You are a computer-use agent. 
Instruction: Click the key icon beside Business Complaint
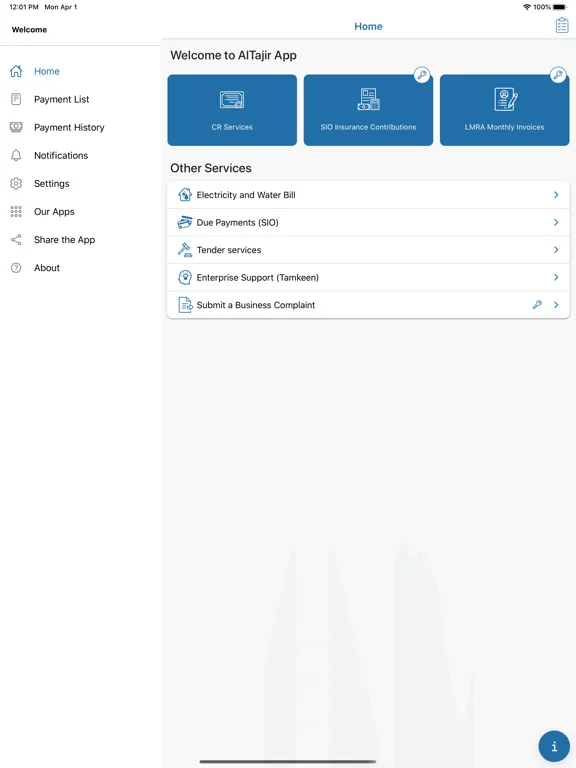tap(537, 305)
